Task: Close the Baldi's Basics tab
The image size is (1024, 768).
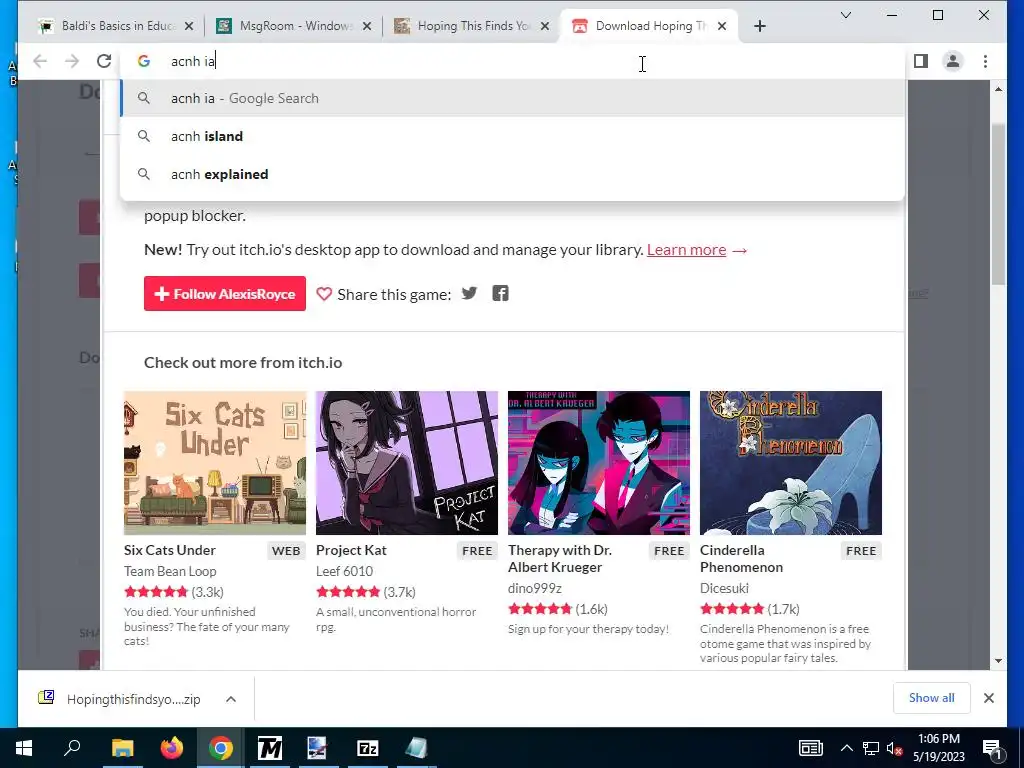Action: (x=189, y=26)
